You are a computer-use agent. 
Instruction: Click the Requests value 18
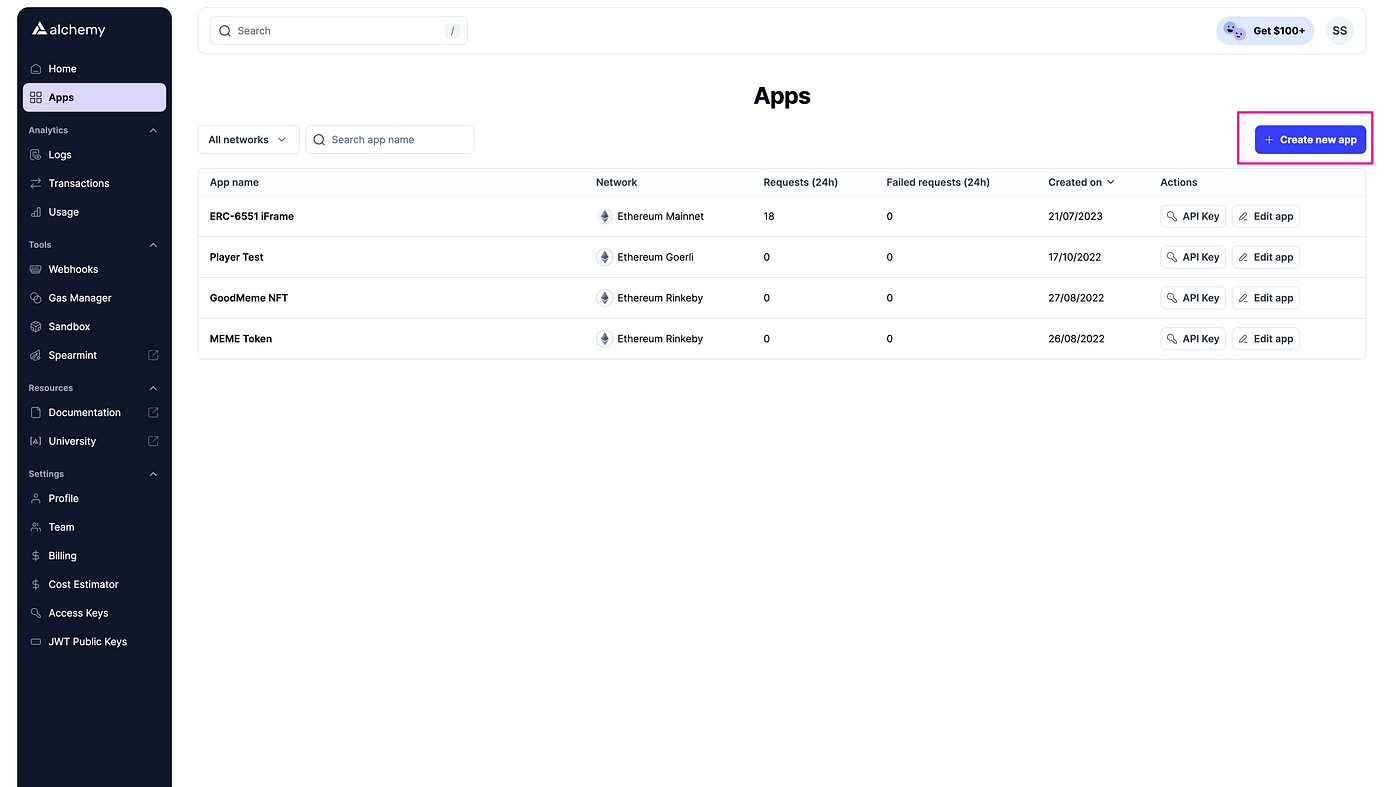[769, 216]
